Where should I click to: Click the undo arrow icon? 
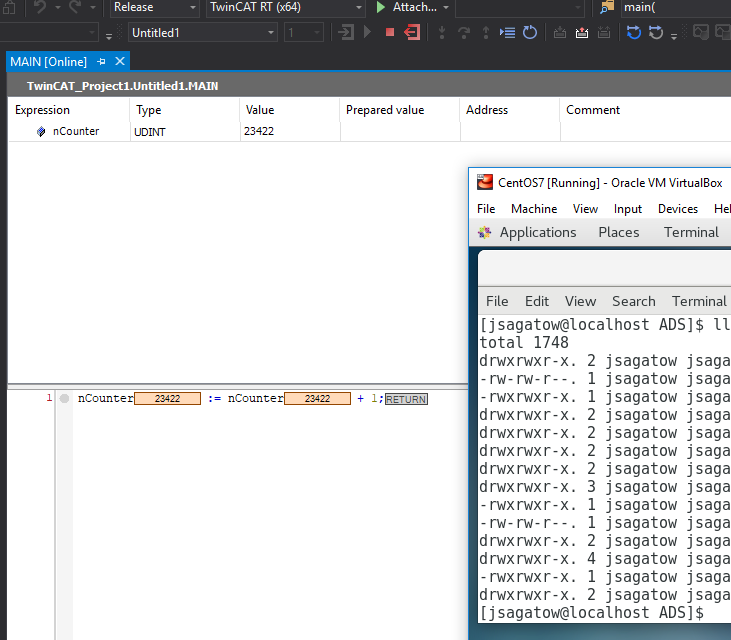[40, 7]
